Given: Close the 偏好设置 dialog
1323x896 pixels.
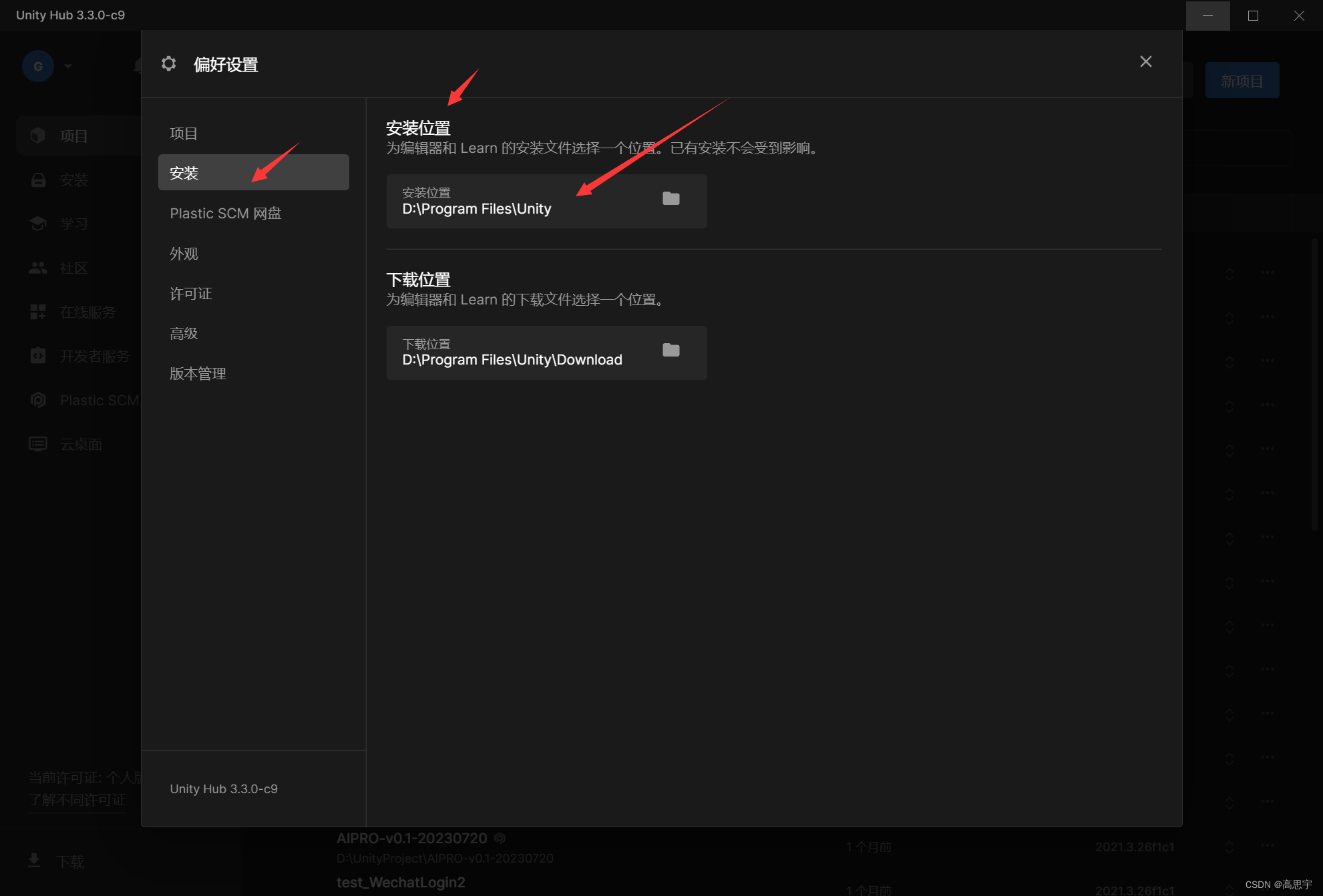Looking at the screenshot, I should pyautogui.click(x=1146, y=61).
